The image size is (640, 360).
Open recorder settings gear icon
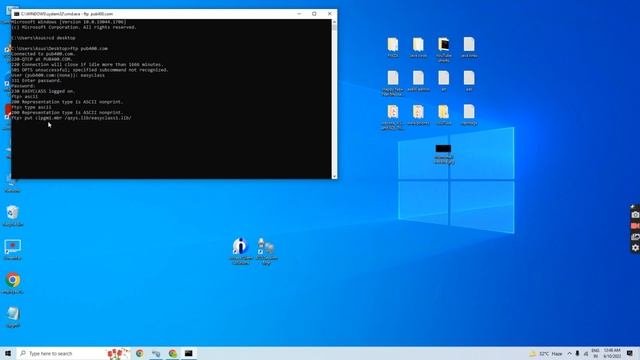point(635,248)
